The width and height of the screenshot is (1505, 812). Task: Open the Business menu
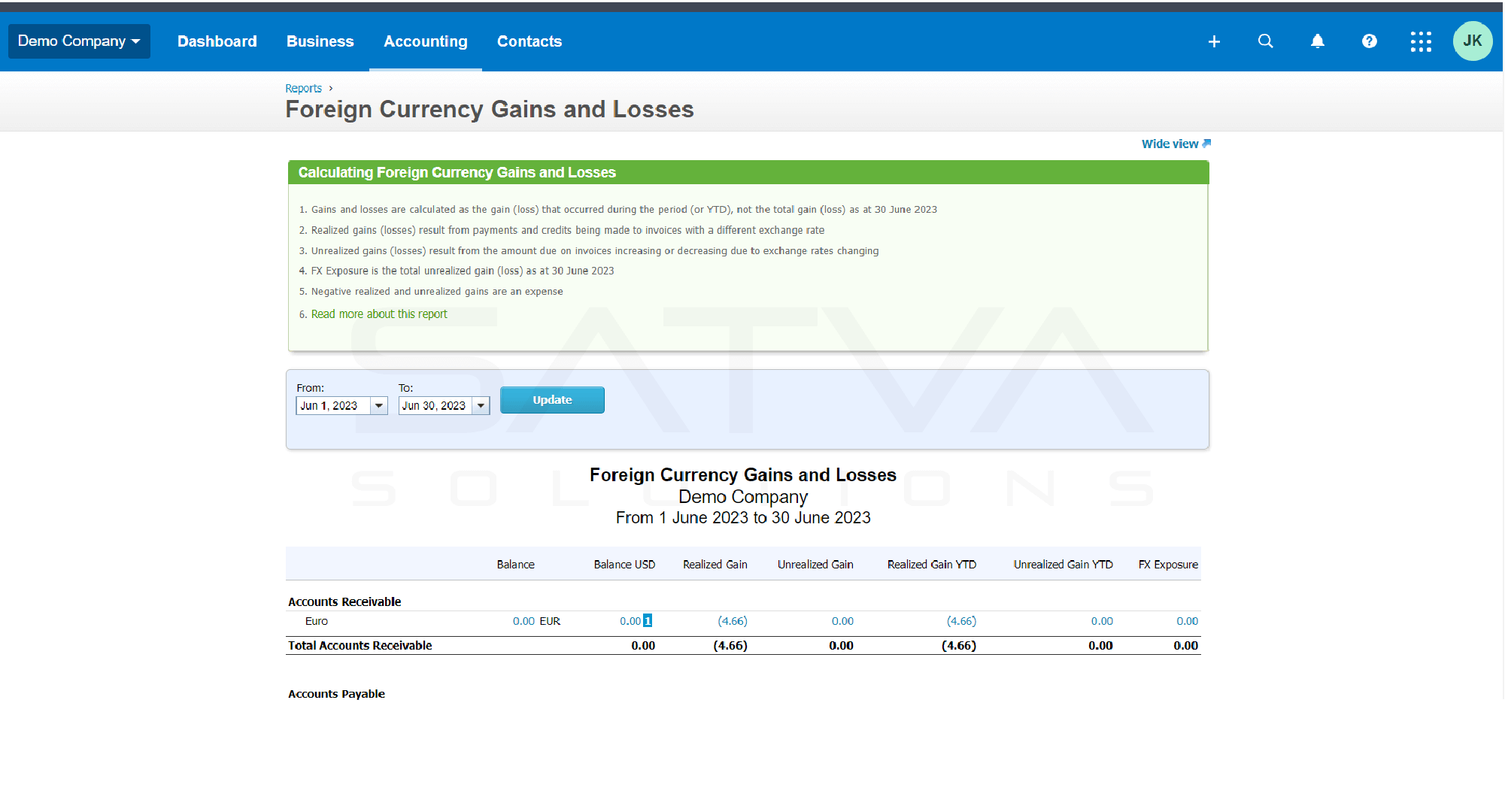(x=320, y=41)
